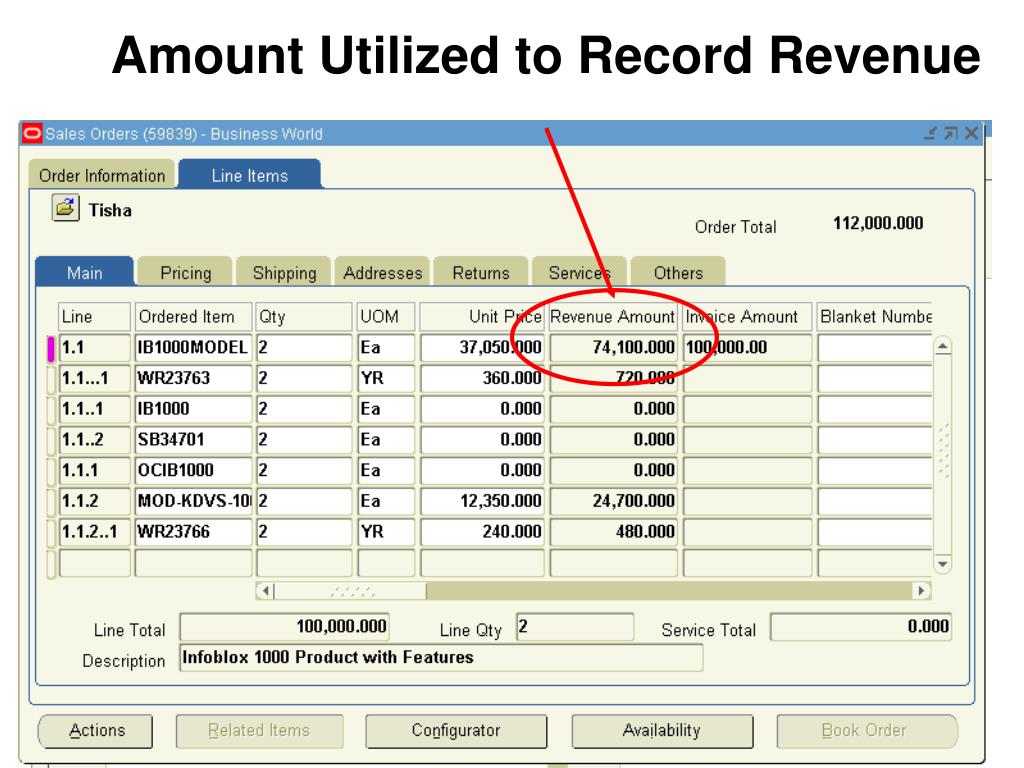Click the horizontal scrollbar thumb
The width and height of the screenshot is (1024, 768).
[x=351, y=591]
